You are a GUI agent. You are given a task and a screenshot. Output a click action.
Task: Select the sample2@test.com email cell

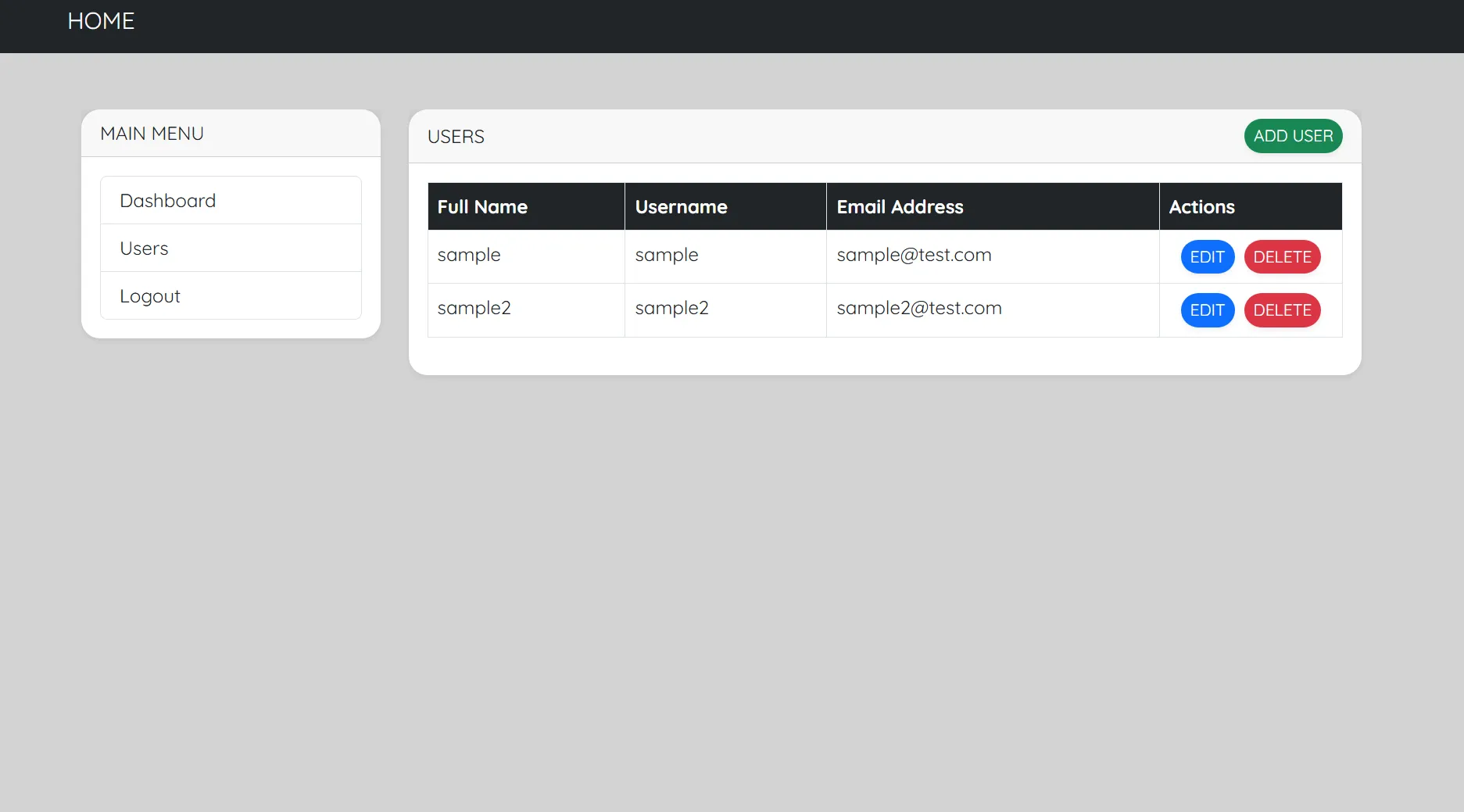(993, 309)
